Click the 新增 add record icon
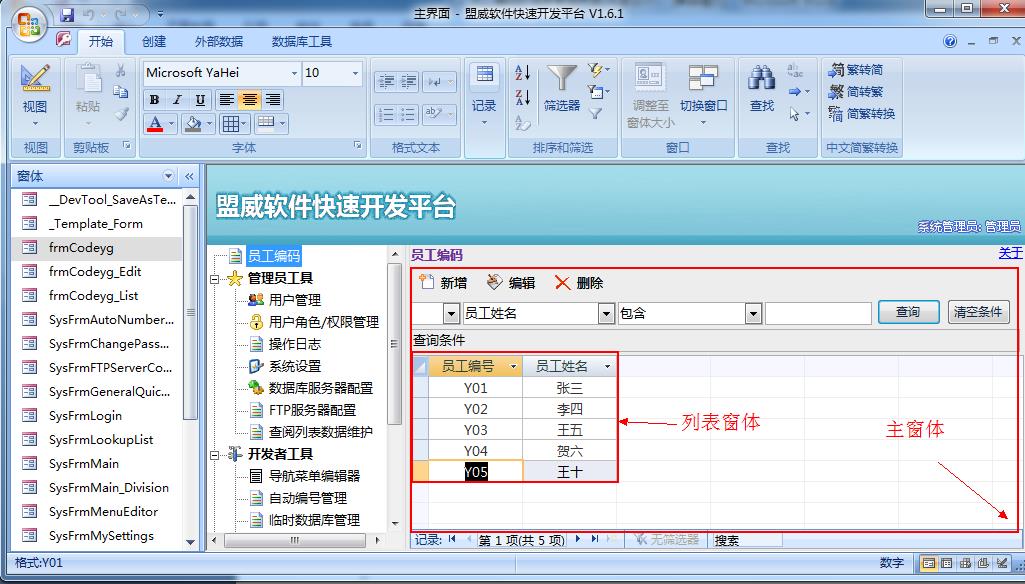Viewport: 1025px width, 584px height. coord(427,282)
